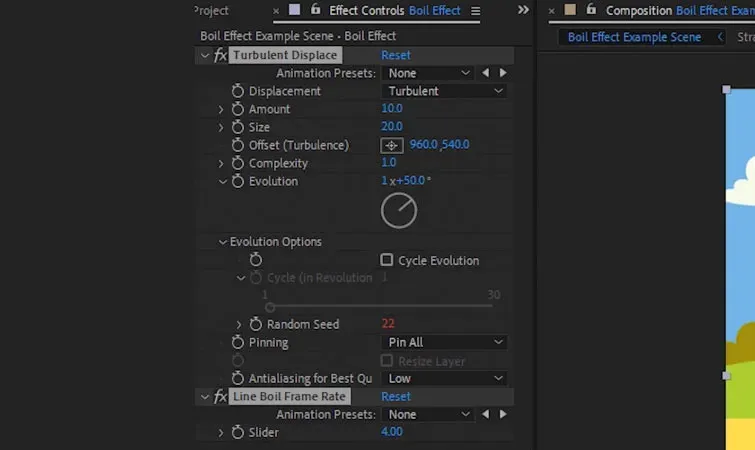This screenshot has height=450, width=755.
Task: Click Cycle revolutions slider handle
Action: pos(270,307)
